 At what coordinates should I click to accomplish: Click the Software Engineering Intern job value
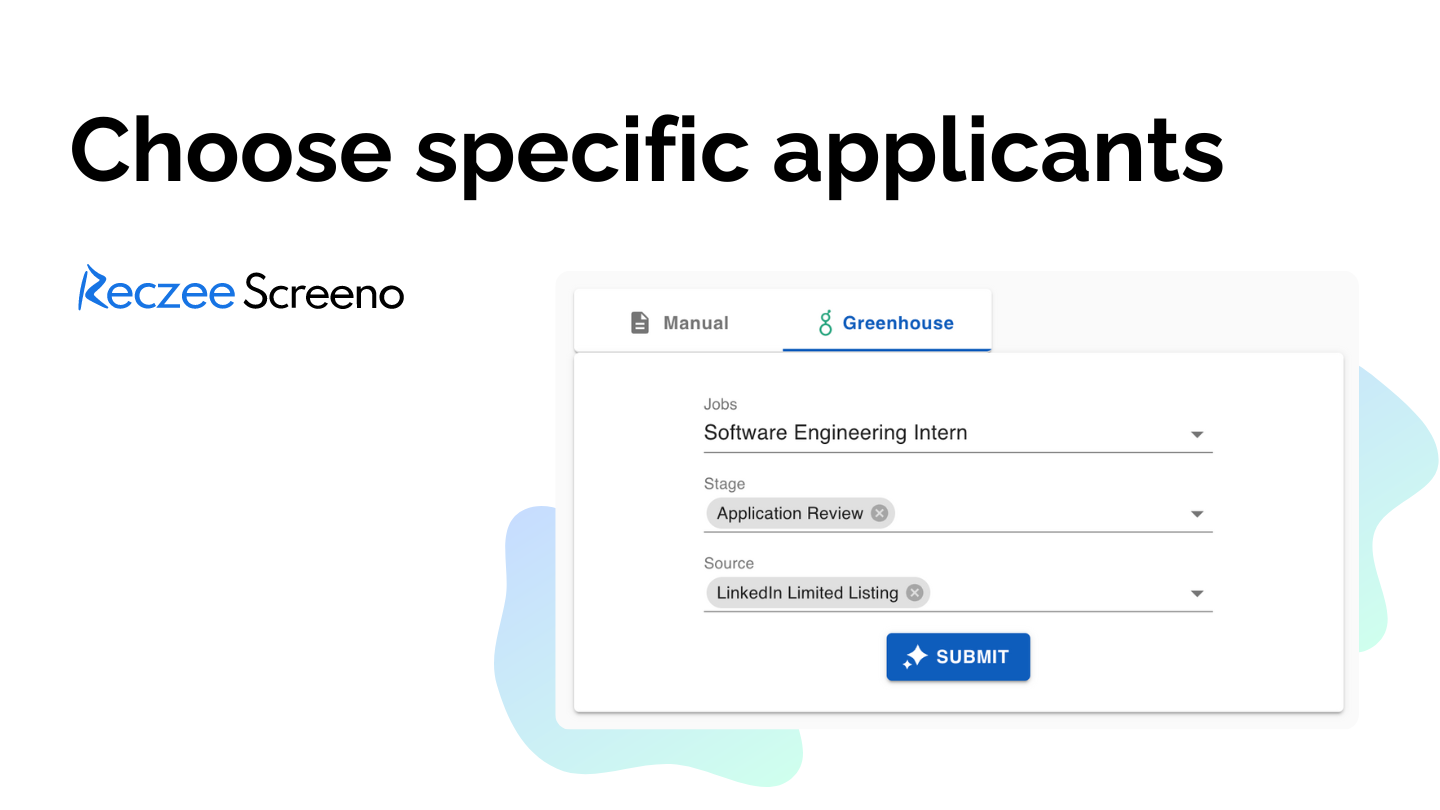point(835,433)
